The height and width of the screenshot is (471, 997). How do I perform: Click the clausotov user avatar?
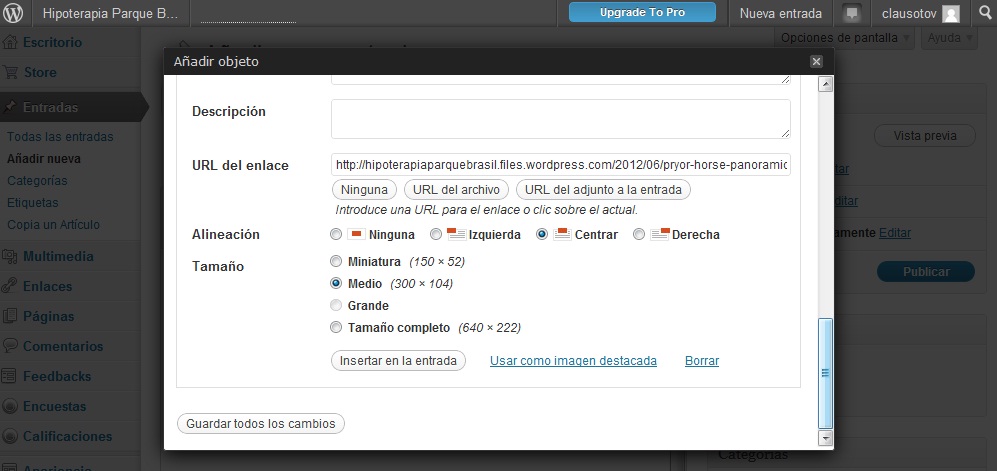[950, 14]
